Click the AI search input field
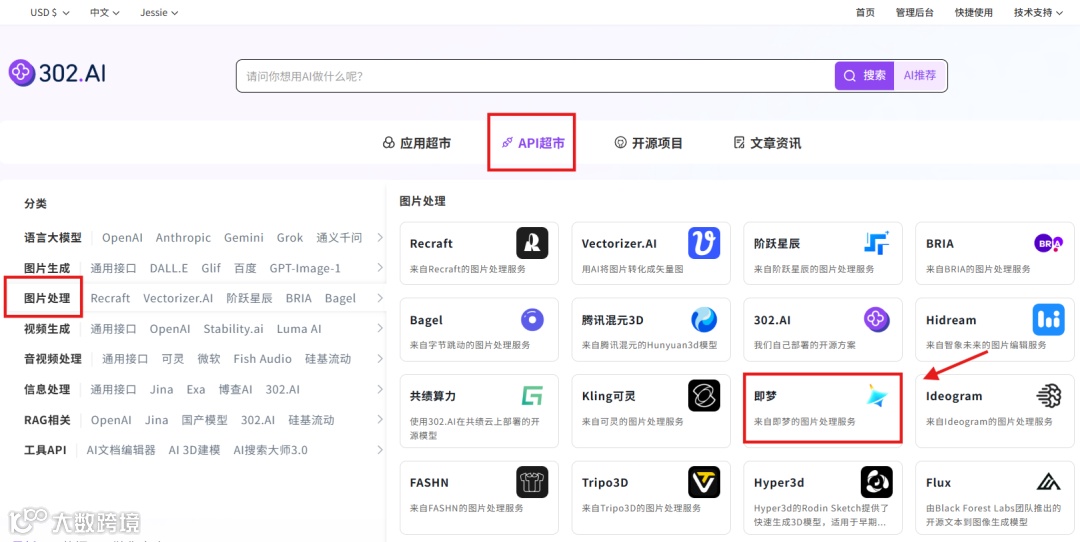Image resolution: width=1080 pixels, height=542 pixels. pos(535,76)
